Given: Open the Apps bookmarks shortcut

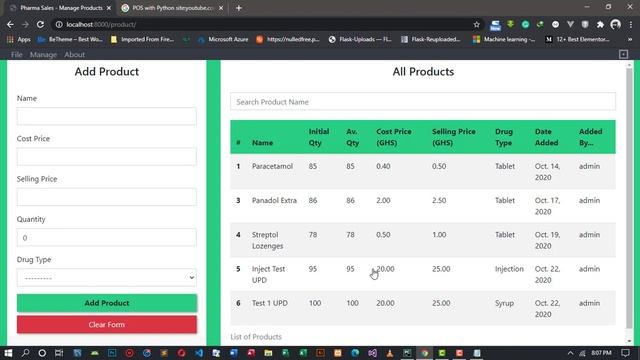Looking at the screenshot, I should click(19, 39).
